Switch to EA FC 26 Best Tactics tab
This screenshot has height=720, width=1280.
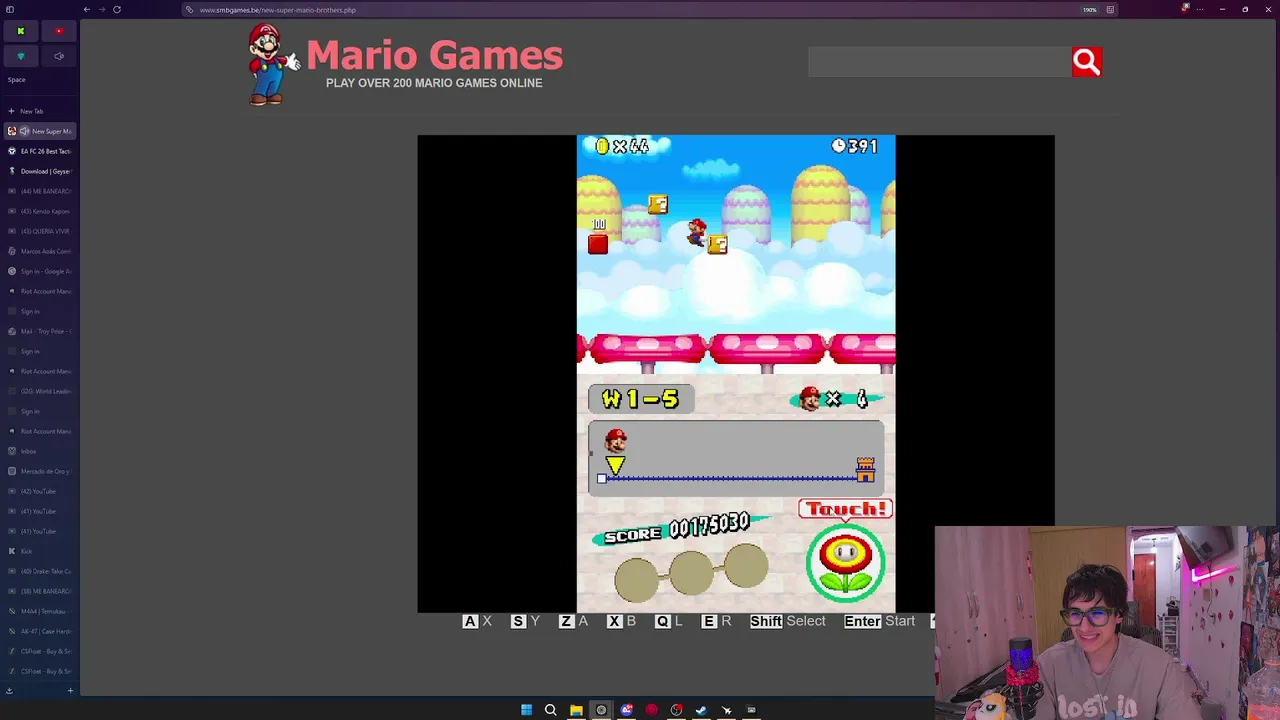38,151
